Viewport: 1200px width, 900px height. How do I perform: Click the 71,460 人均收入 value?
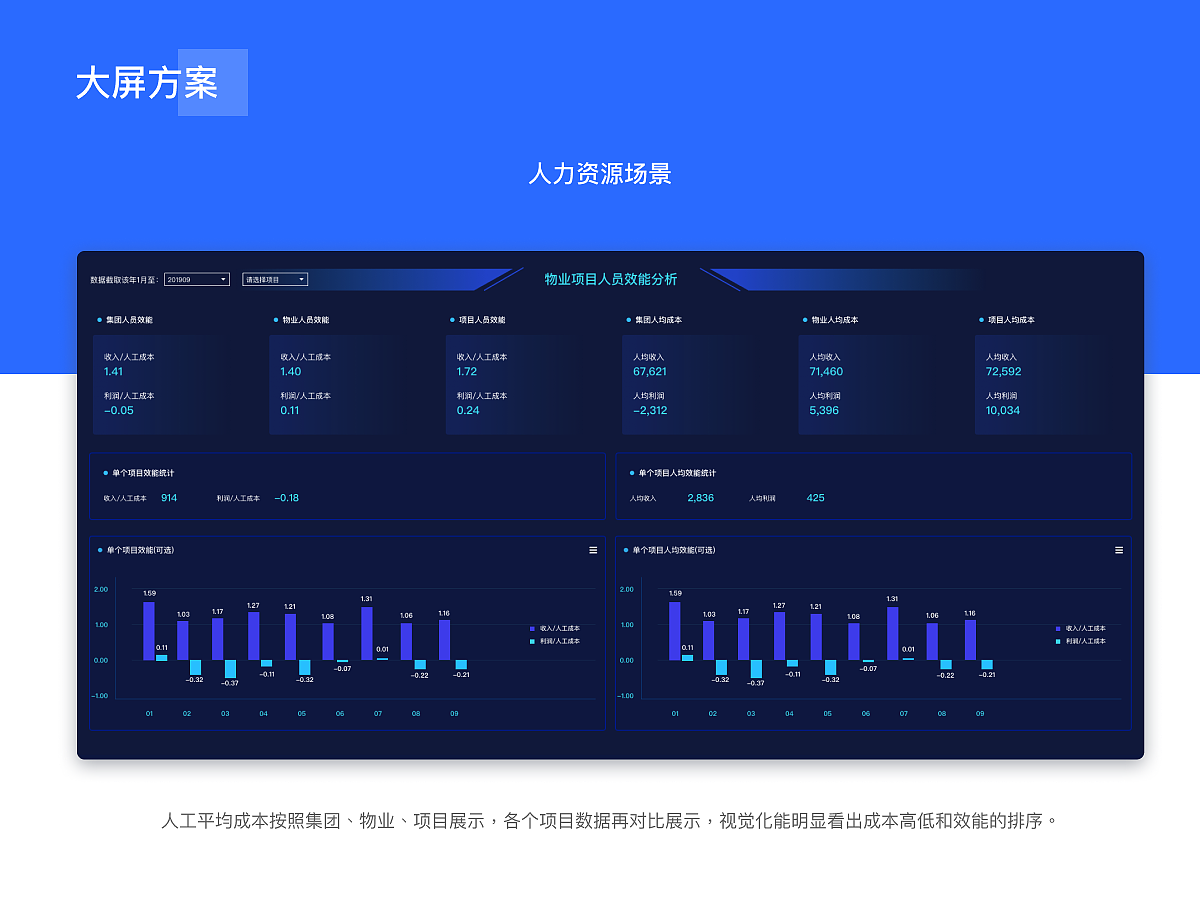[826, 372]
